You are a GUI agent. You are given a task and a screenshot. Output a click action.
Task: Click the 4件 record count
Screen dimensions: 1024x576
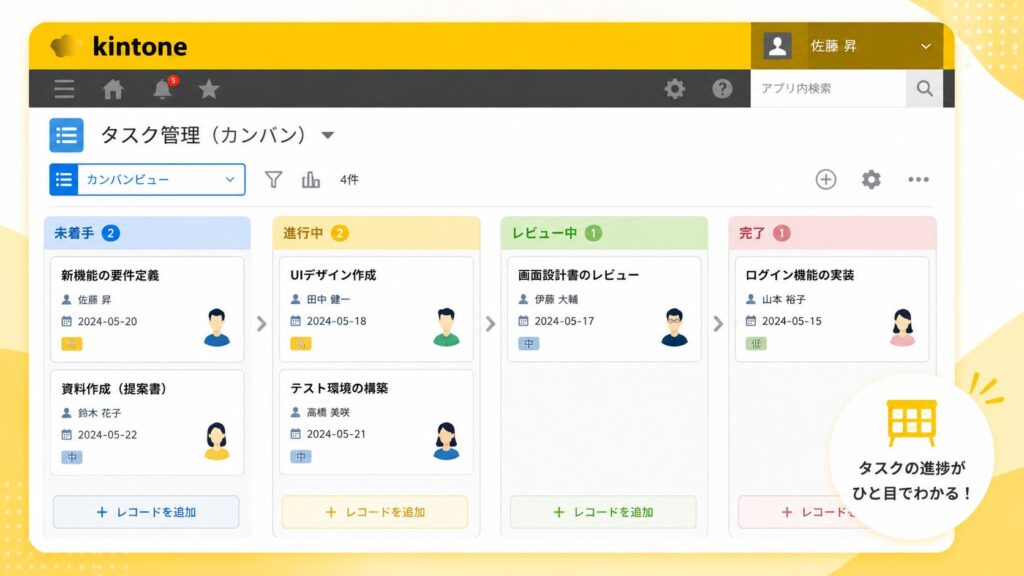tap(349, 180)
